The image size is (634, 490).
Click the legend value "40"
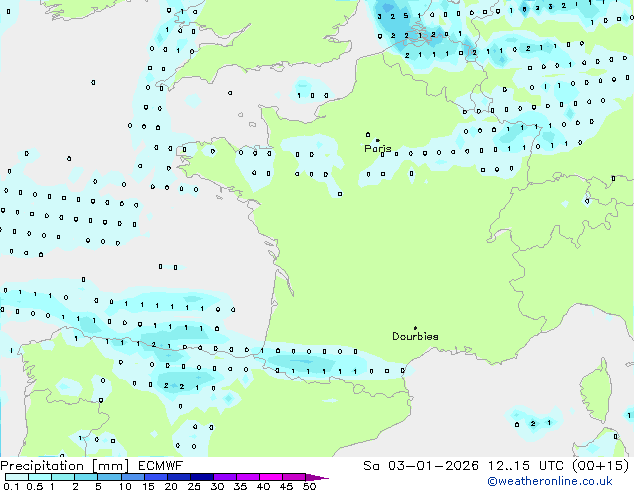pyautogui.click(x=263, y=486)
